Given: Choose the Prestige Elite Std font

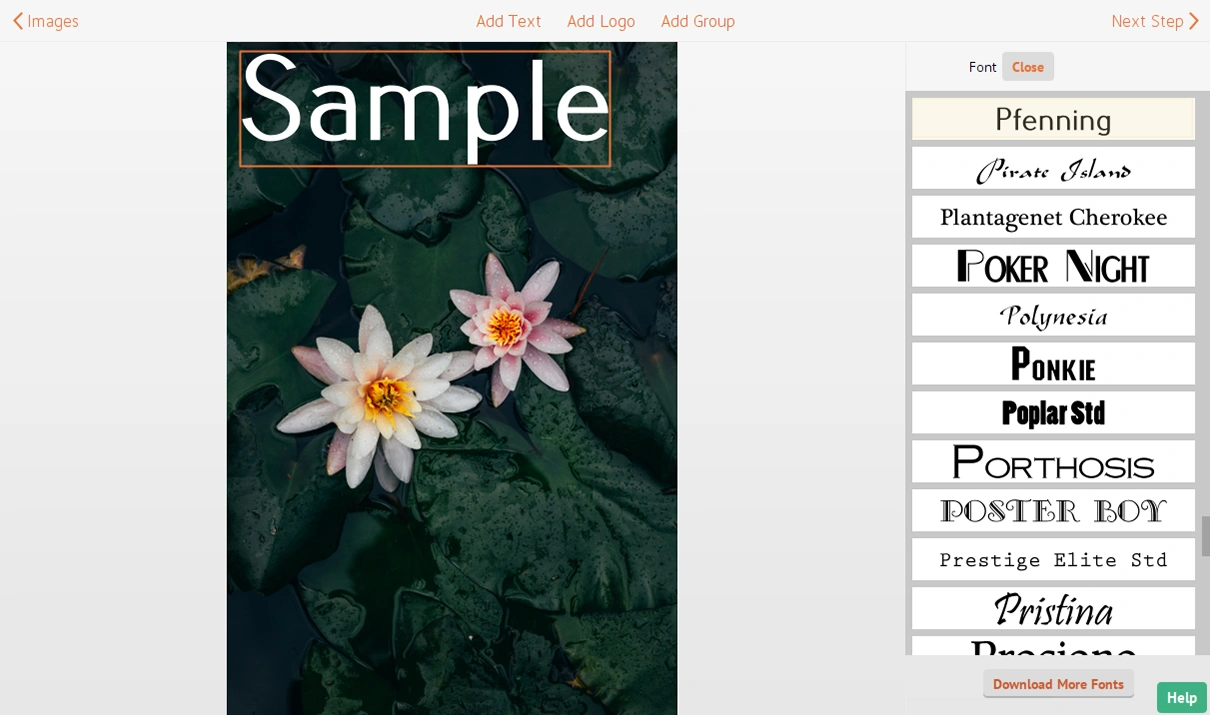Looking at the screenshot, I should click(x=1053, y=560).
